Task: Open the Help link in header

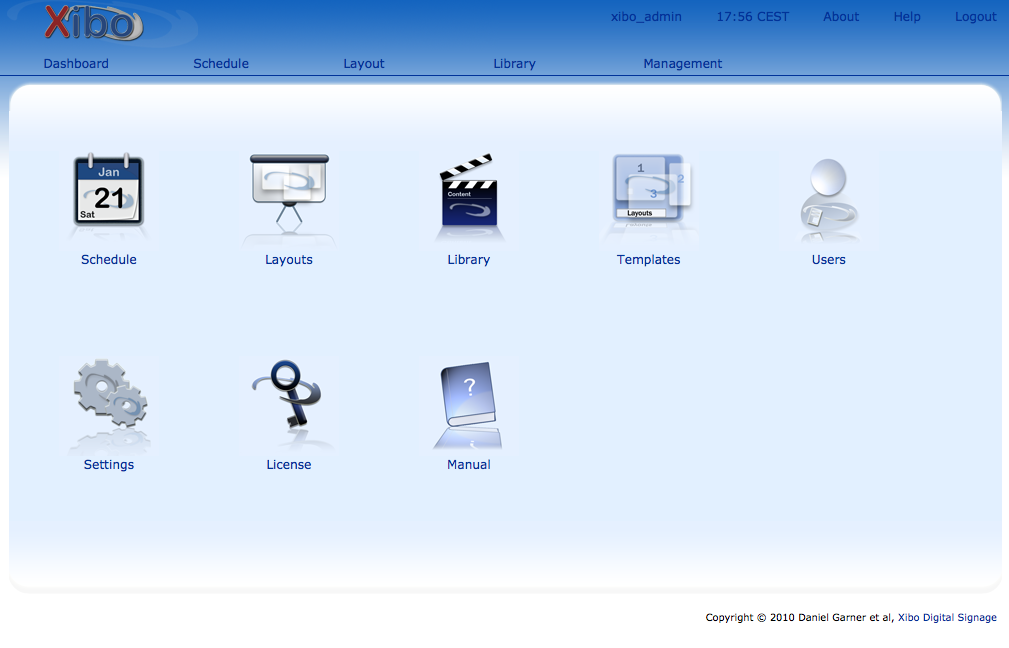Action: pyautogui.click(x=907, y=17)
